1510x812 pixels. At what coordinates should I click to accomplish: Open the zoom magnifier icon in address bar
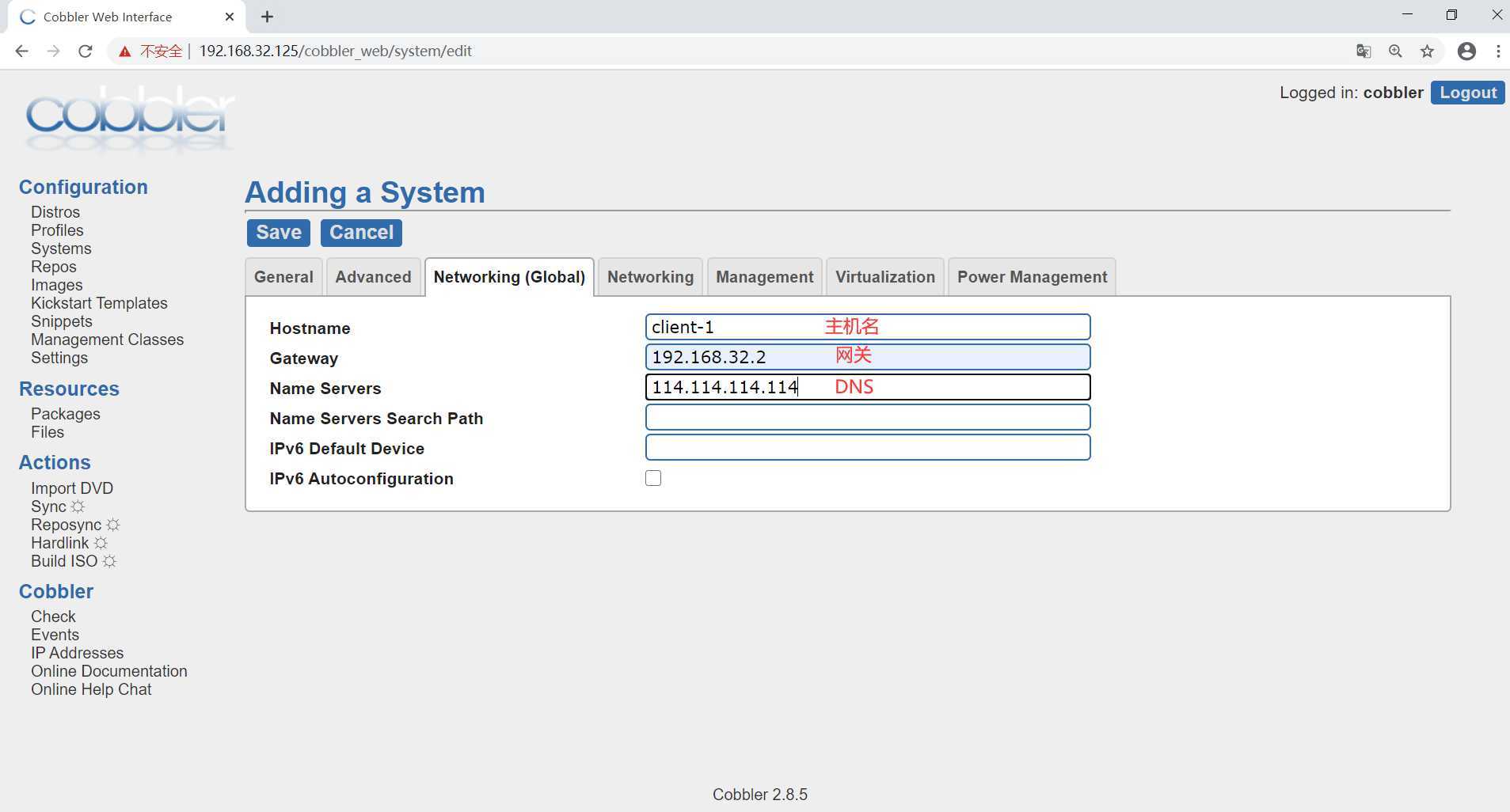1395,51
